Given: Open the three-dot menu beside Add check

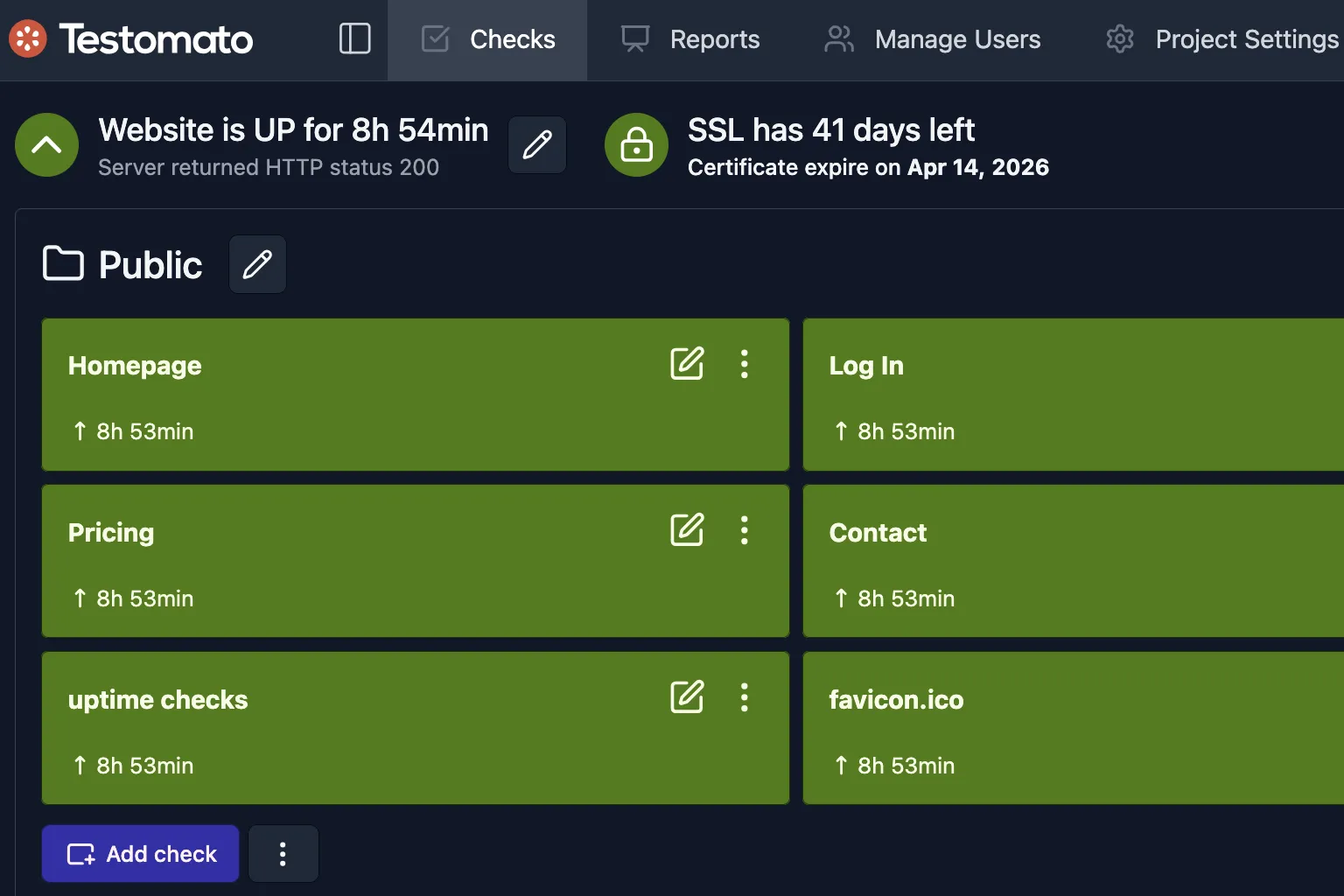Looking at the screenshot, I should pos(283,853).
